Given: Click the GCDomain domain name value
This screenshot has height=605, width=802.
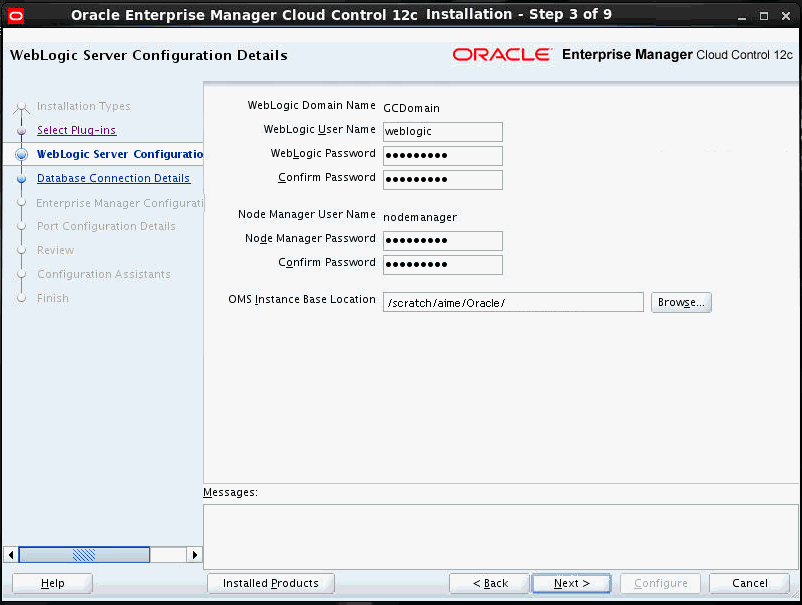Looking at the screenshot, I should point(411,108).
